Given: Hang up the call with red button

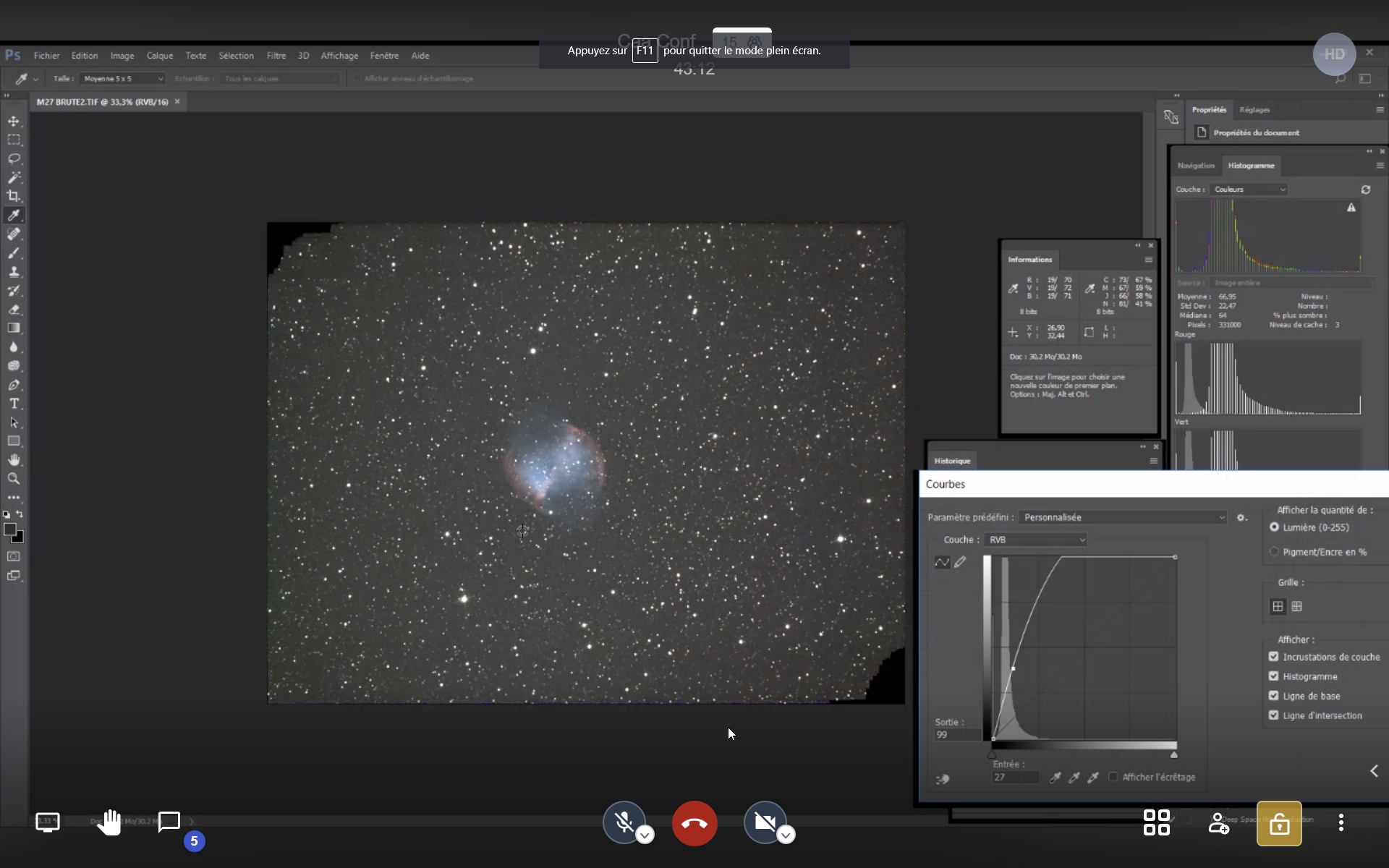Looking at the screenshot, I should tap(694, 823).
